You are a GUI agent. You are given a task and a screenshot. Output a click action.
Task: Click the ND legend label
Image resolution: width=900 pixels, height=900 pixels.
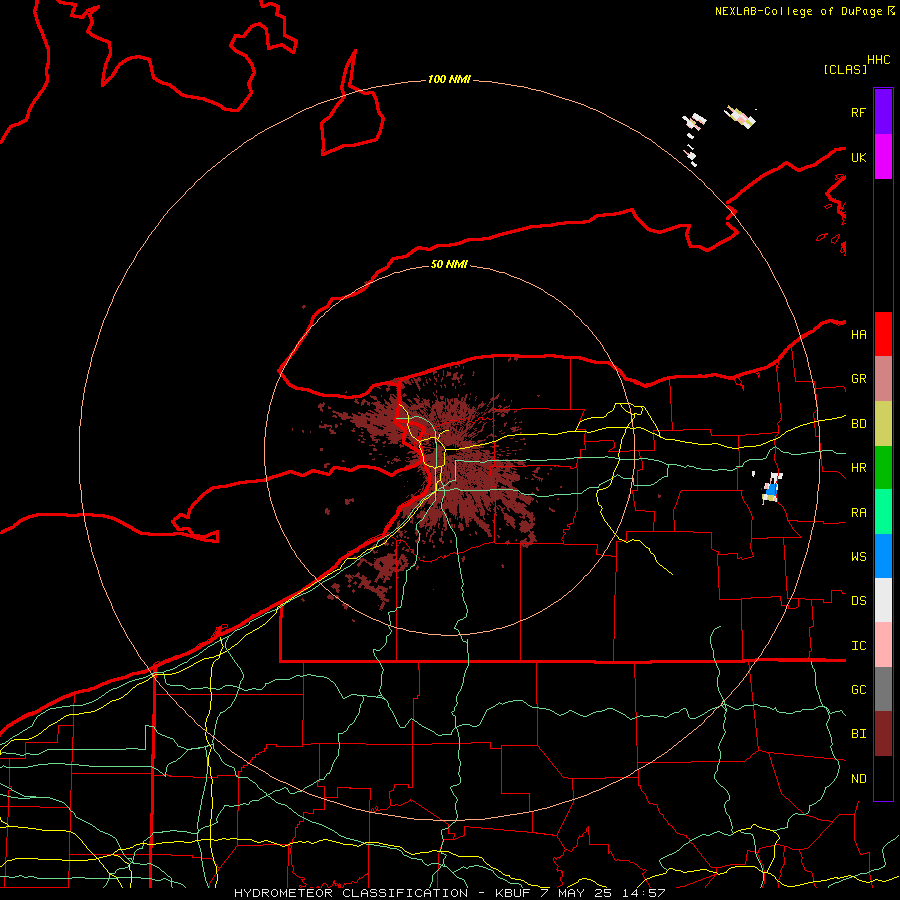(858, 779)
